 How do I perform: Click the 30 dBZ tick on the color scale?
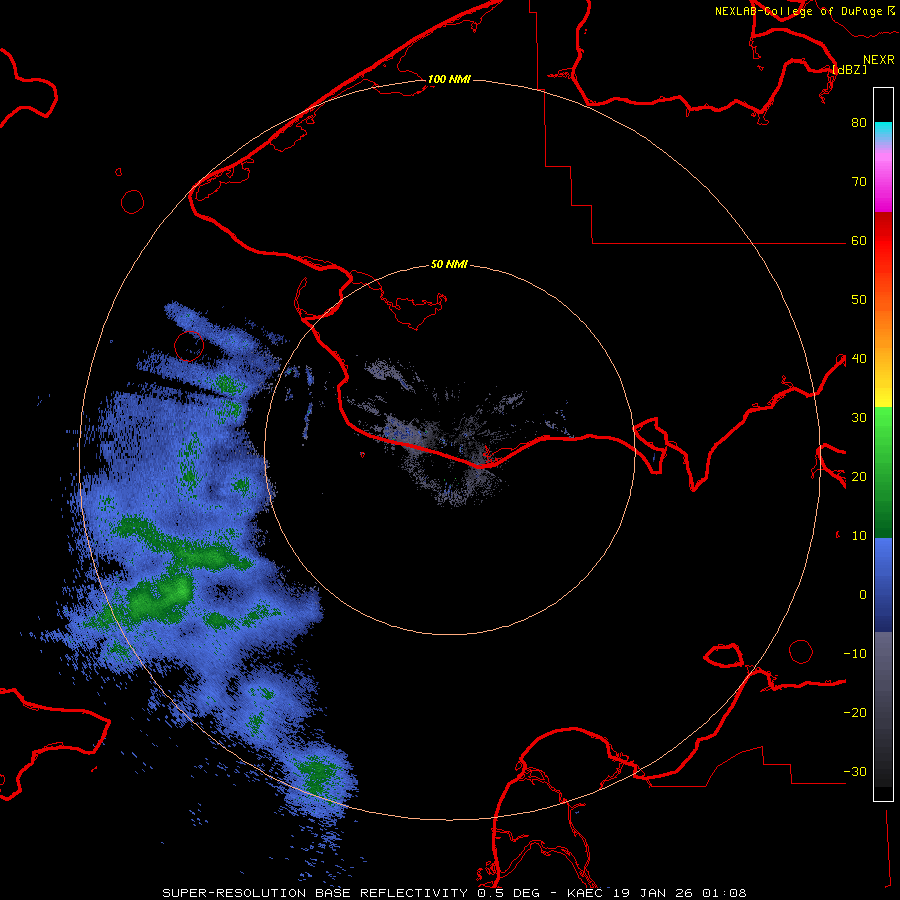coord(859,417)
